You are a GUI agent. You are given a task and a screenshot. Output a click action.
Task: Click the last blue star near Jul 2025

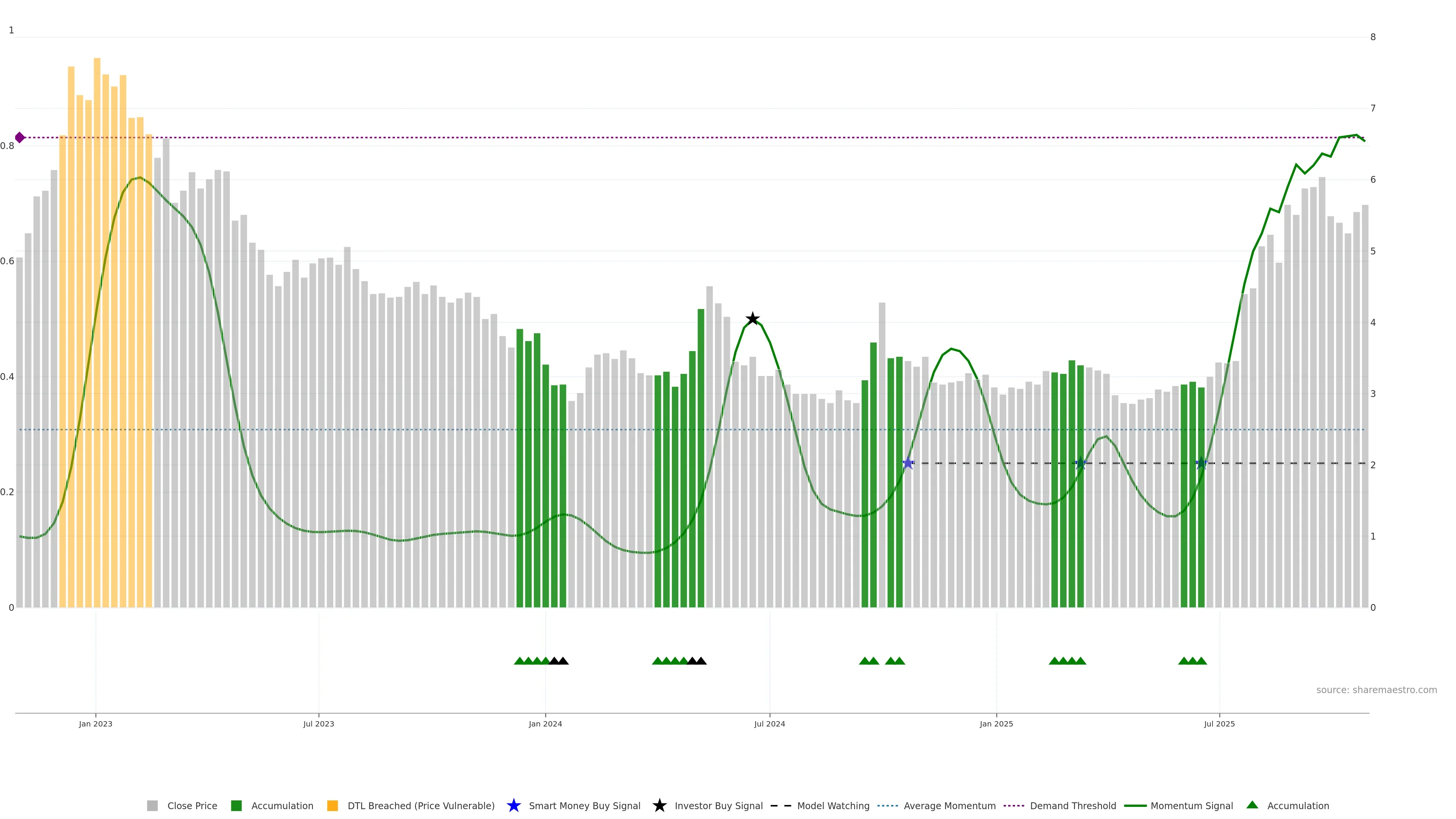point(1201,463)
